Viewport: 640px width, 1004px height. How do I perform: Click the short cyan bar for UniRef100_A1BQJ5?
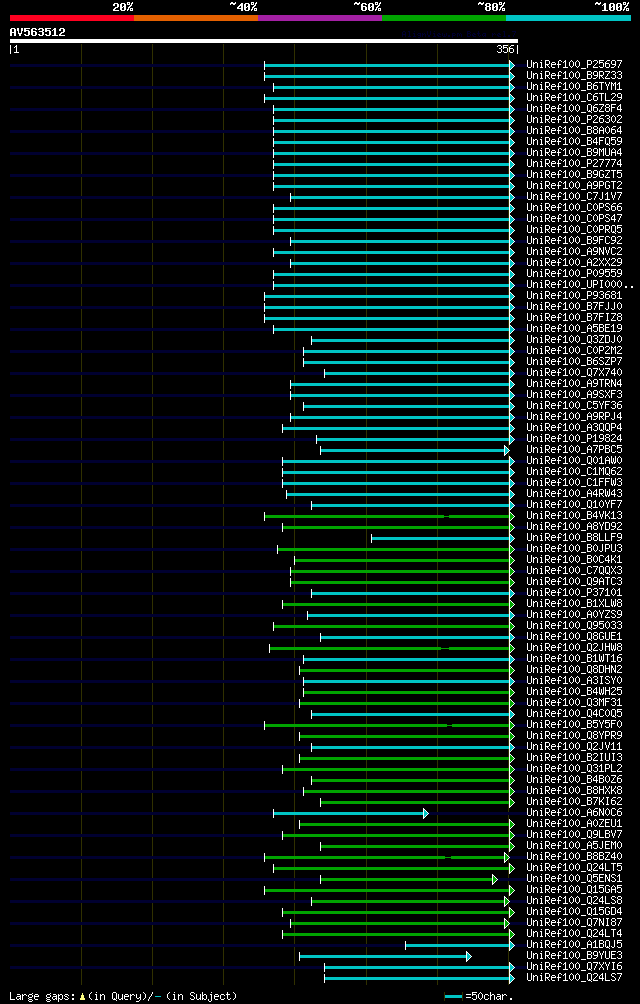click(460, 945)
